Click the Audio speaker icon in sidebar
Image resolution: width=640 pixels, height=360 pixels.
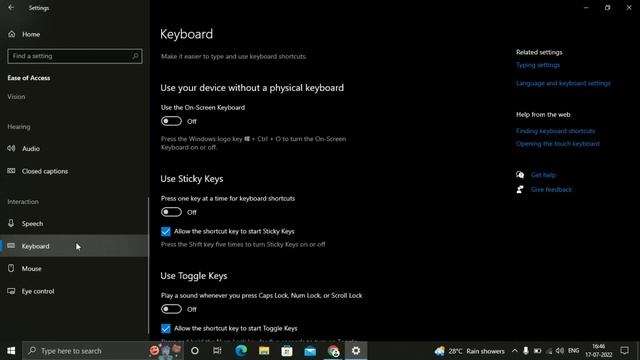pyautogui.click(x=11, y=148)
